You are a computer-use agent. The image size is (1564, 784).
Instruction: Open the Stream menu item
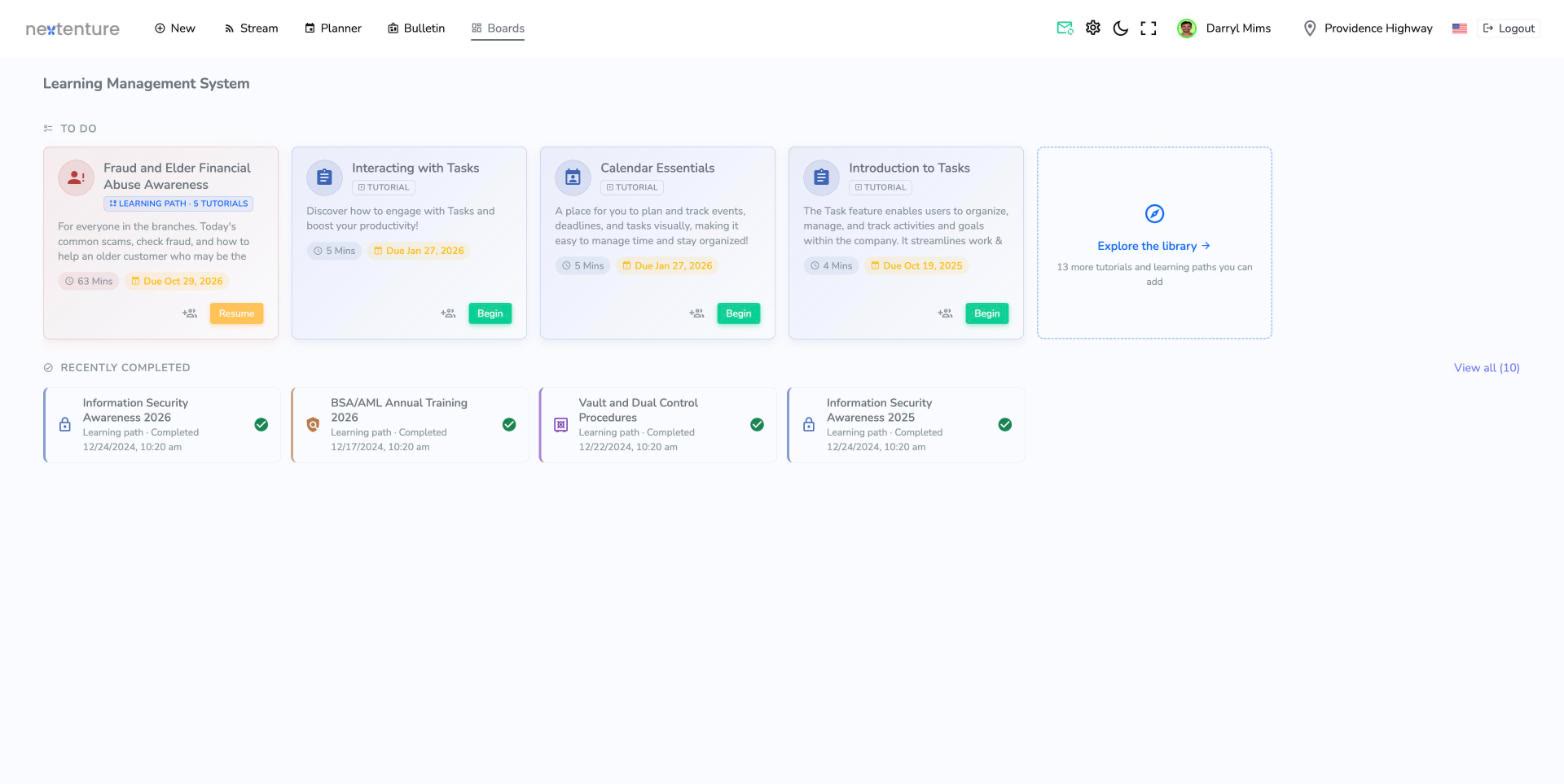251,28
